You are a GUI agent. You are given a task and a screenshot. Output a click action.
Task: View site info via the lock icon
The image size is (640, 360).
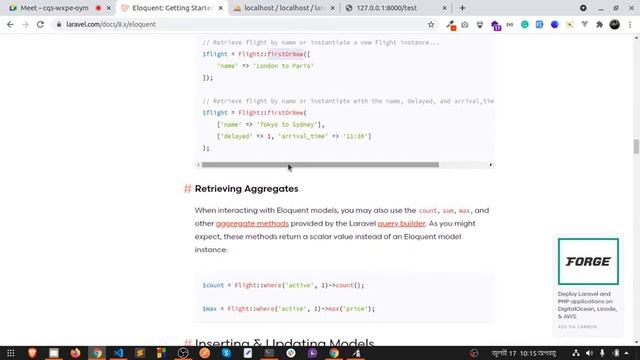[x=59, y=24]
